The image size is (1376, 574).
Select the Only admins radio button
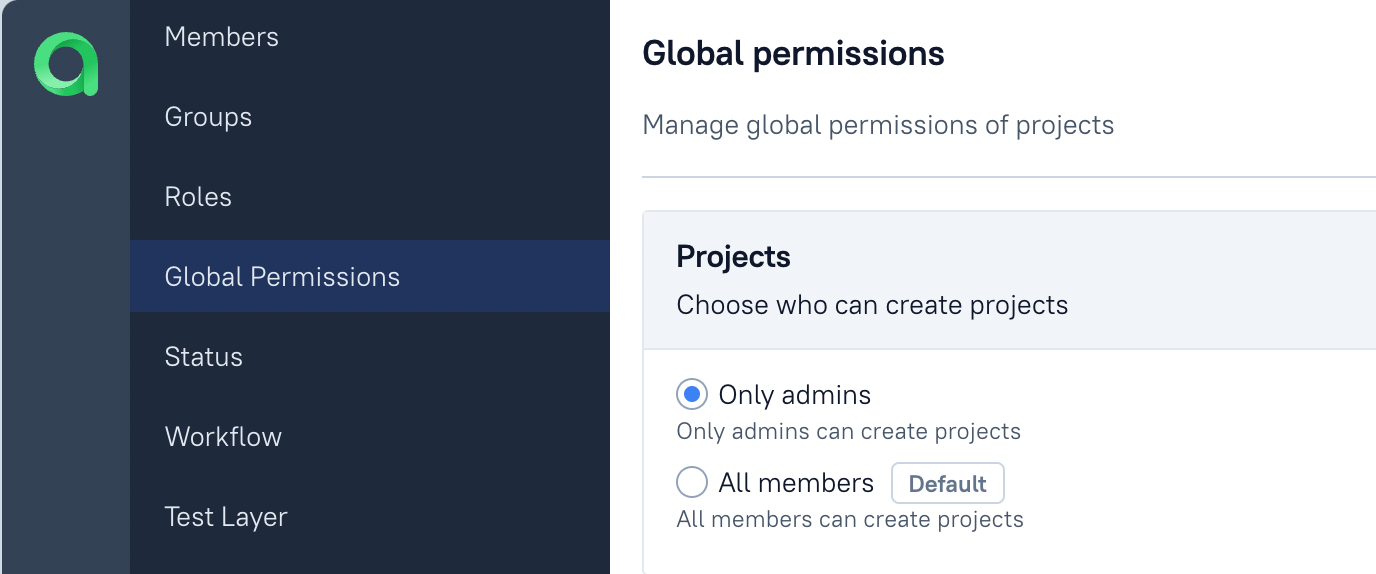tap(692, 395)
